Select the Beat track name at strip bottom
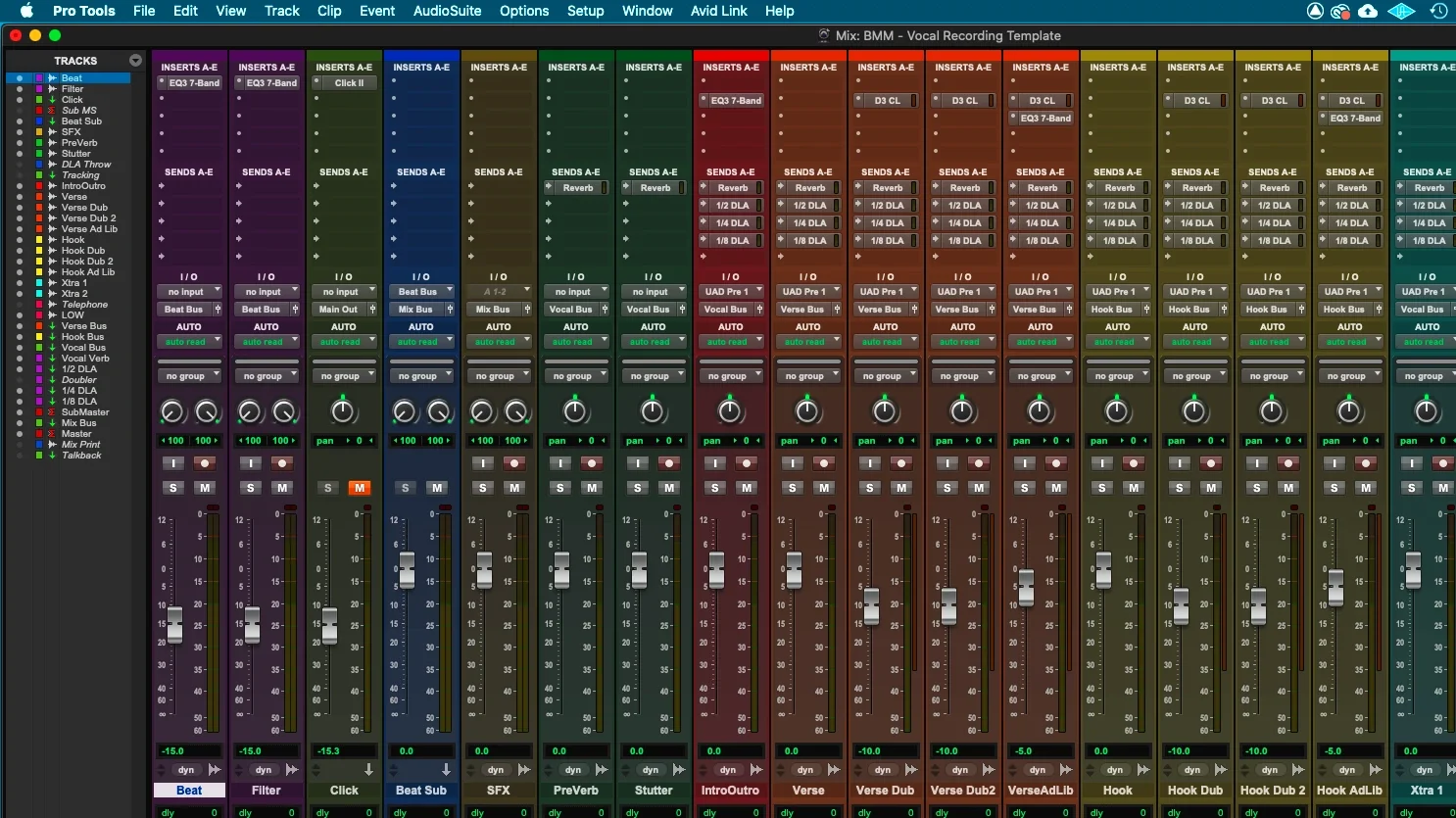Screen dimensions: 1456x818 point(189,791)
